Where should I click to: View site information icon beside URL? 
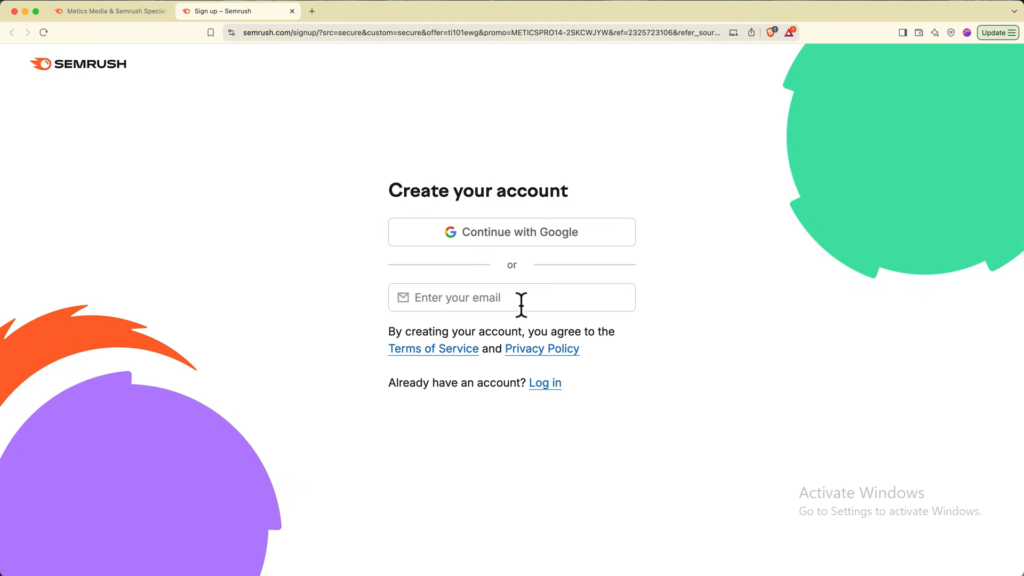[x=231, y=32]
